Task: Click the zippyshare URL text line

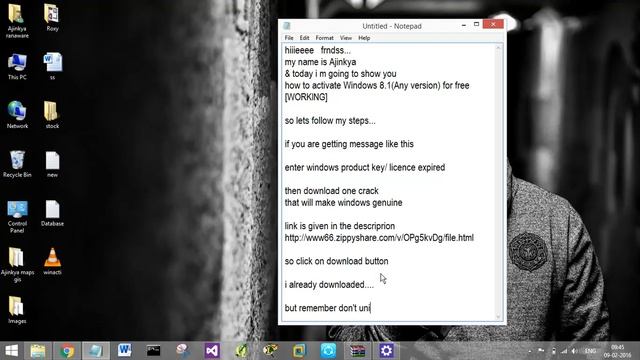Action: point(379,238)
